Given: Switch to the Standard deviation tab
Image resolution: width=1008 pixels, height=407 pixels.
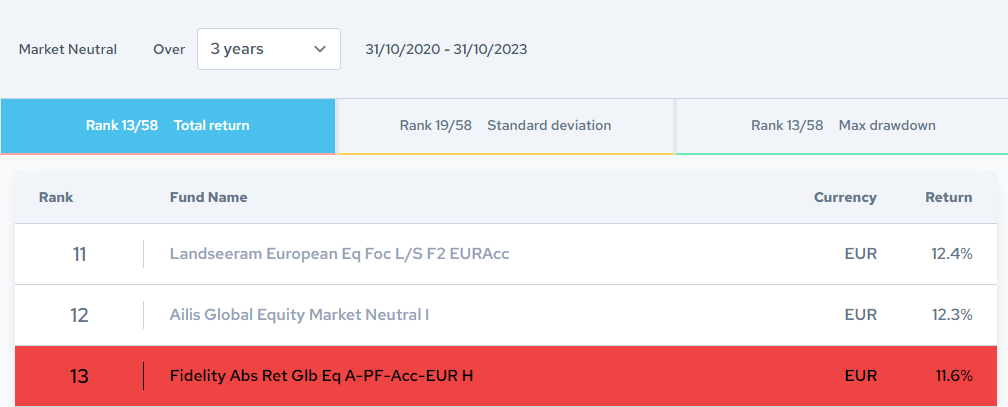Looking at the screenshot, I should (505, 126).
